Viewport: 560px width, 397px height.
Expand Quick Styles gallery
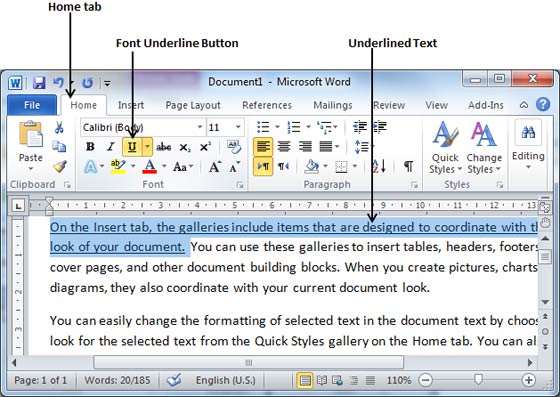(x=445, y=148)
